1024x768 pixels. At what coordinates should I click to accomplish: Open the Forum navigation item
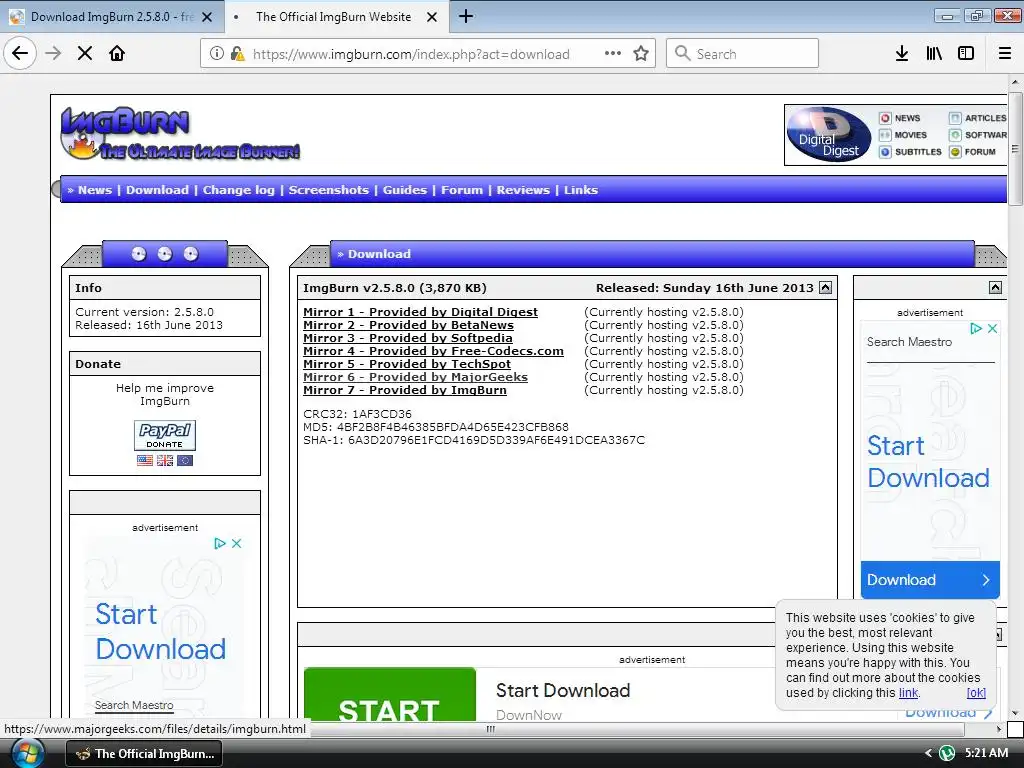coord(462,190)
